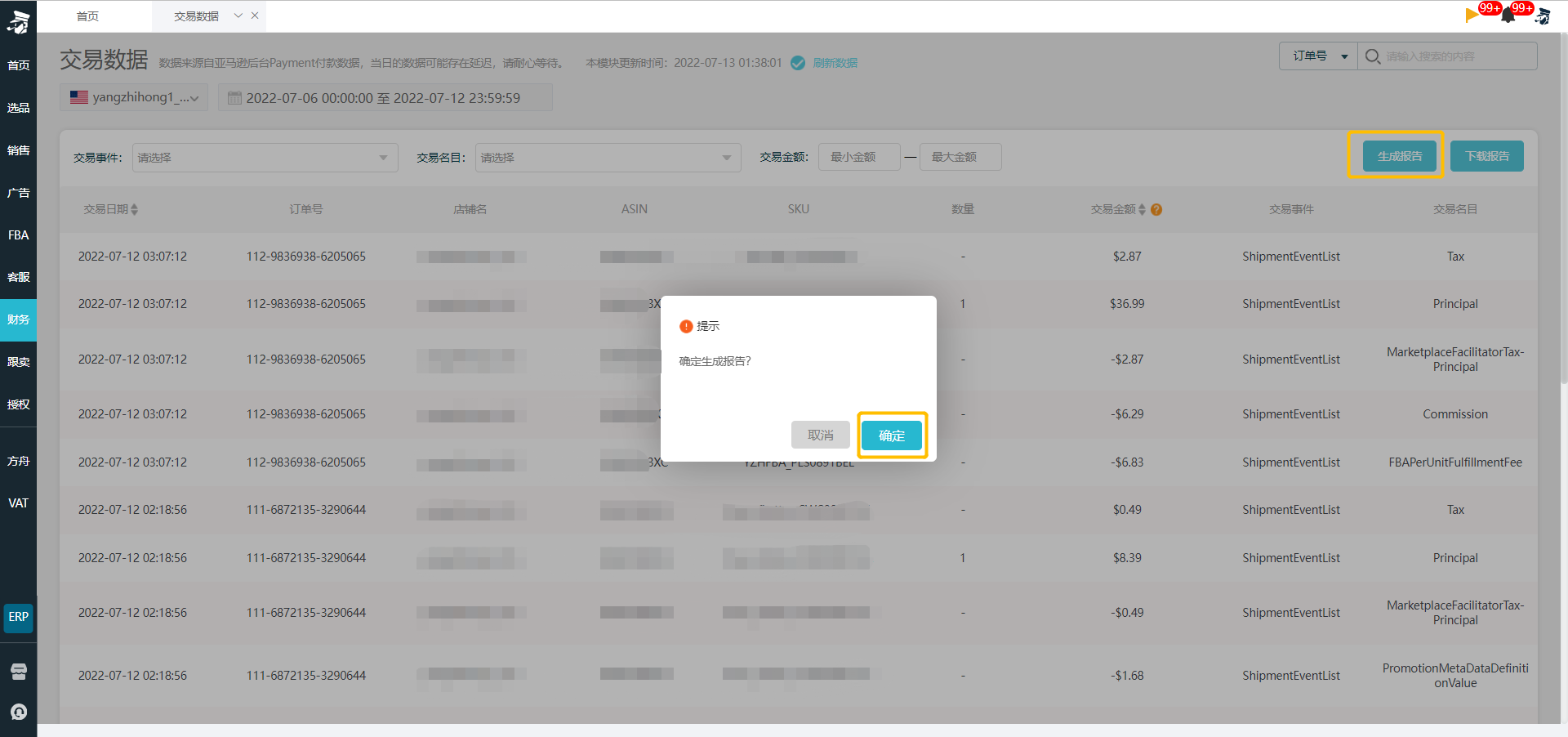Click the circular support icon at sidebar bottom

[19, 712]
